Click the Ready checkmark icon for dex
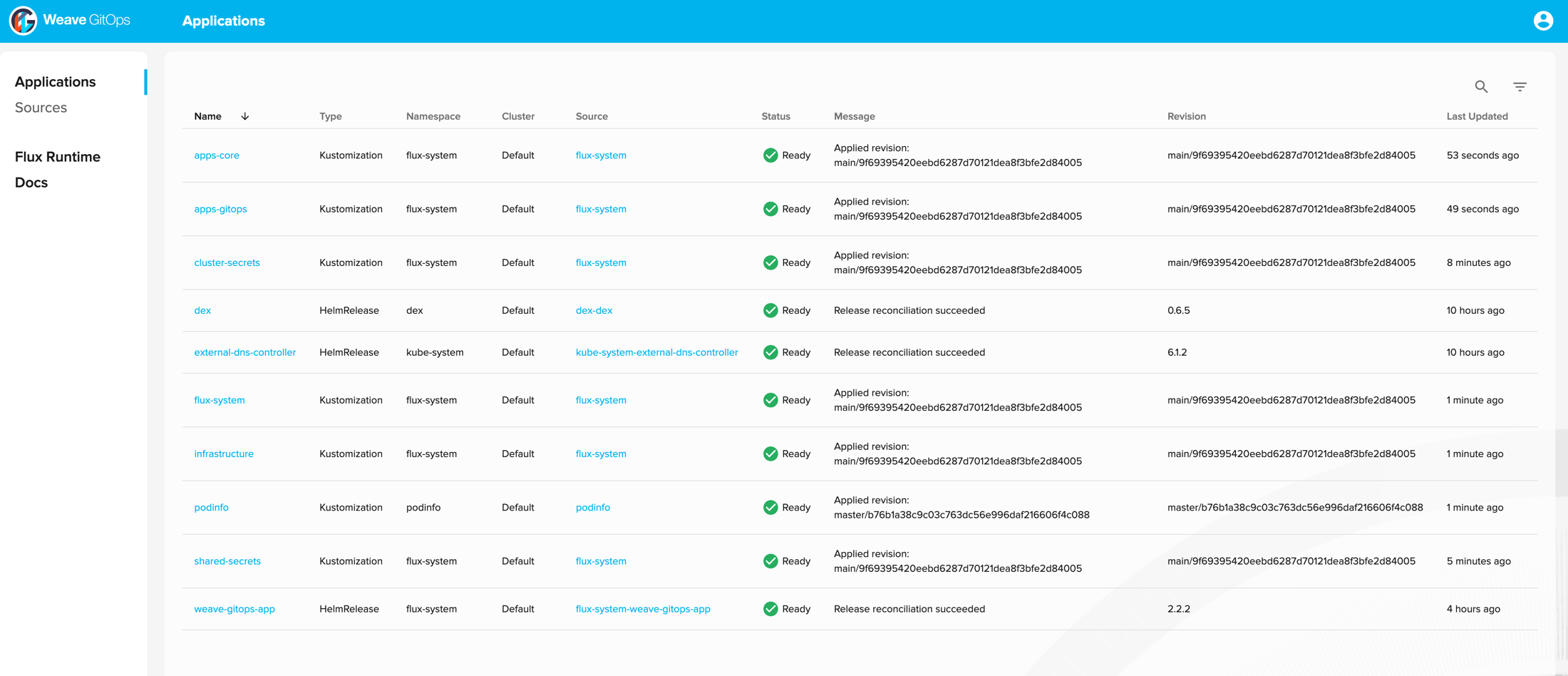The width and height of the screenshot is (1568, 676). tap(770, 310)
